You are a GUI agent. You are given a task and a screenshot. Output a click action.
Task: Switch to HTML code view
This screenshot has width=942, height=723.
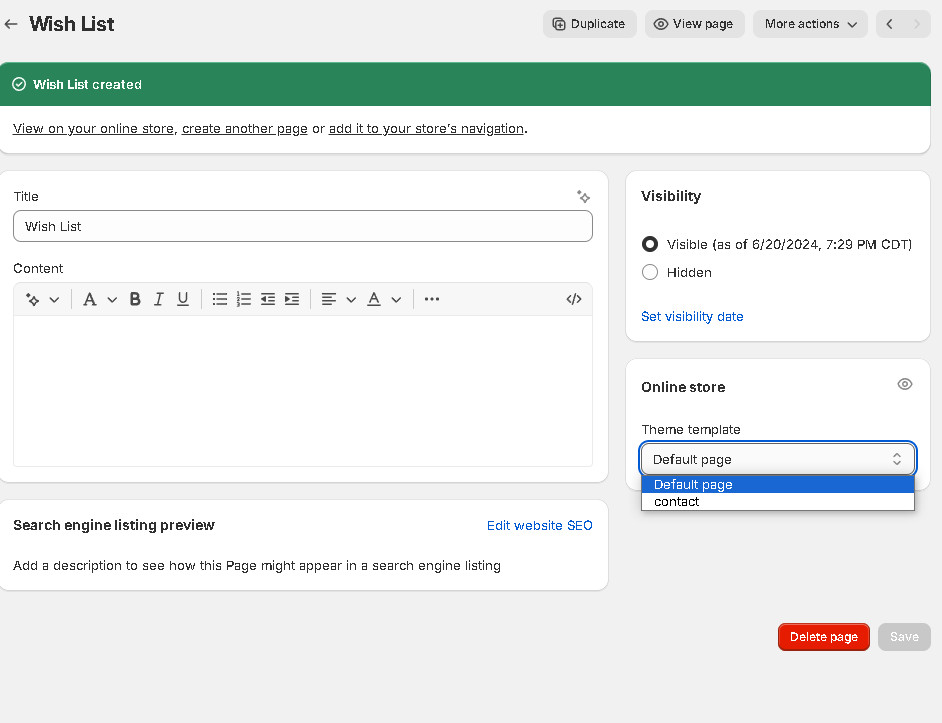574,299
